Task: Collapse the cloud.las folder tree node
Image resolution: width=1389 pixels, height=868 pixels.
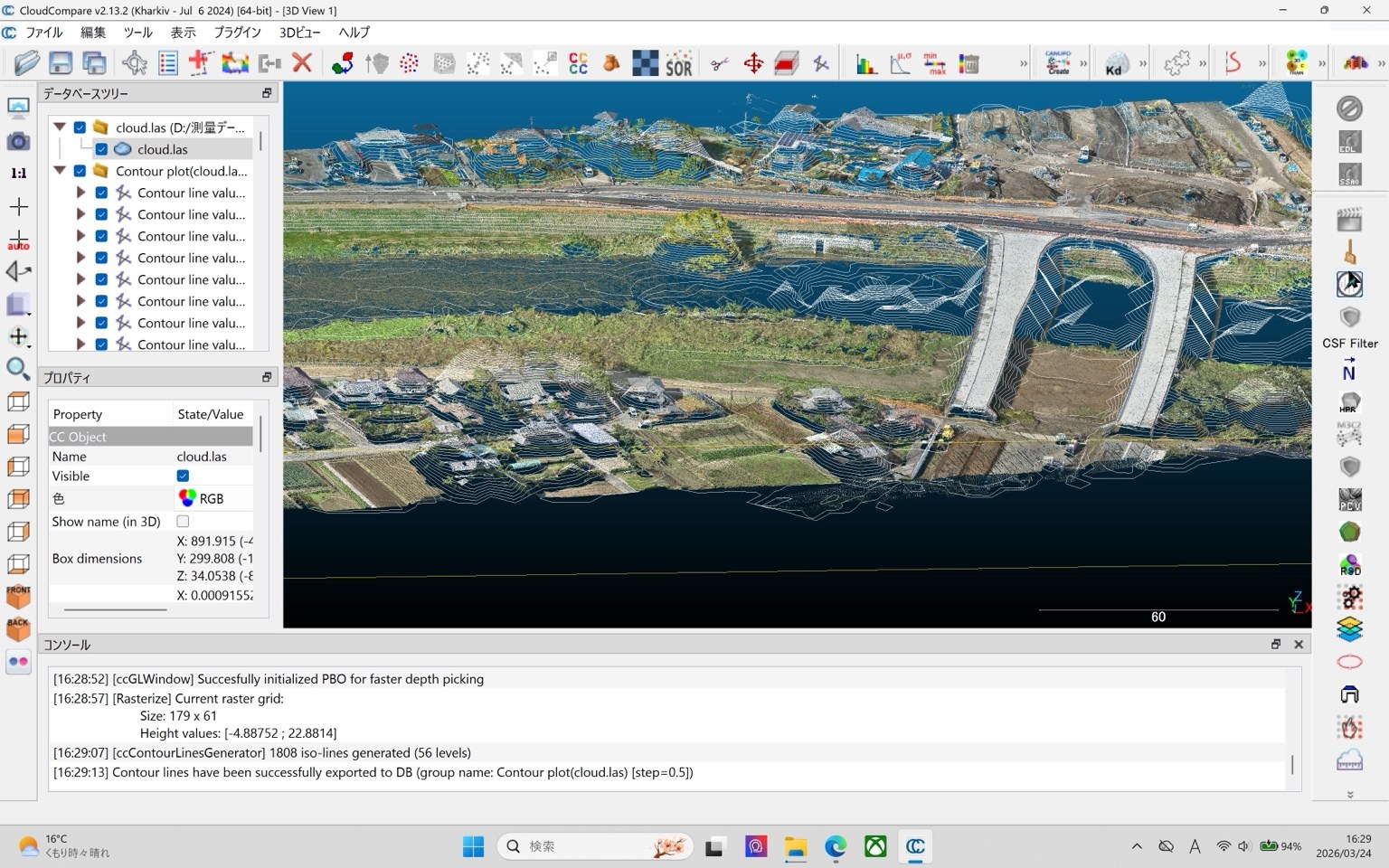Action: [60, 127]
